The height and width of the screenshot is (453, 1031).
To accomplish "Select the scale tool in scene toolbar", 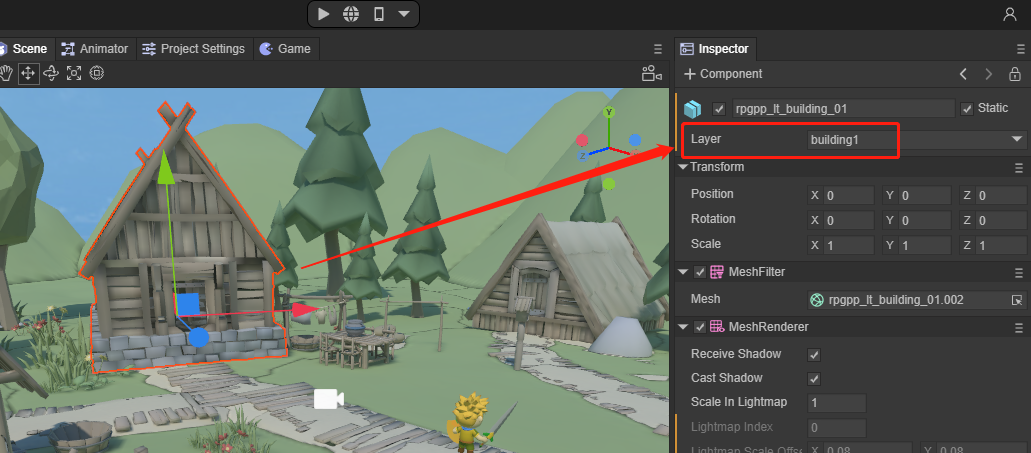I will (x=74, y=73).
